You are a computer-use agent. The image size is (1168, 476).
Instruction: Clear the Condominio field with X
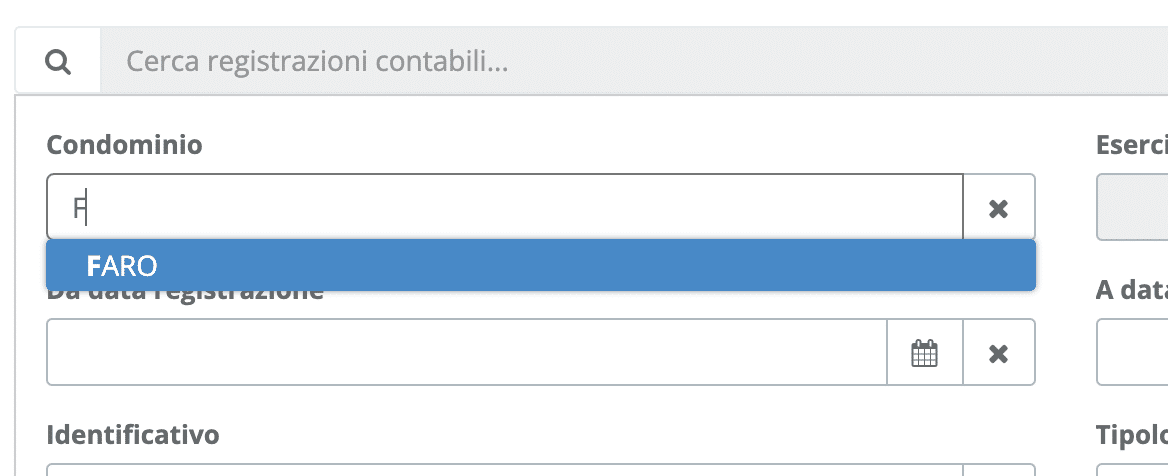[998, 208]
